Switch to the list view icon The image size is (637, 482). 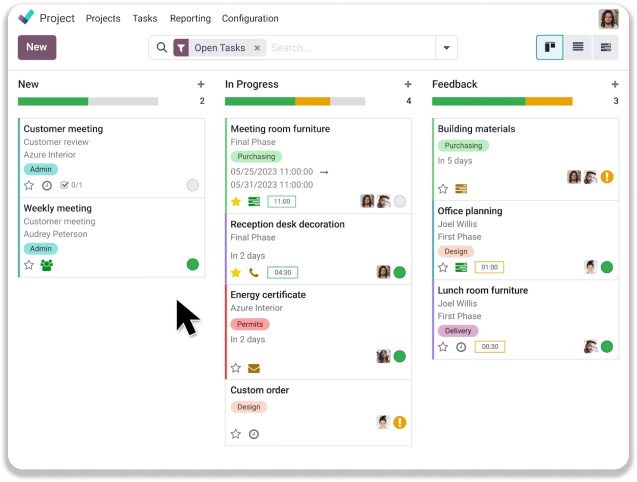point(577,47)
